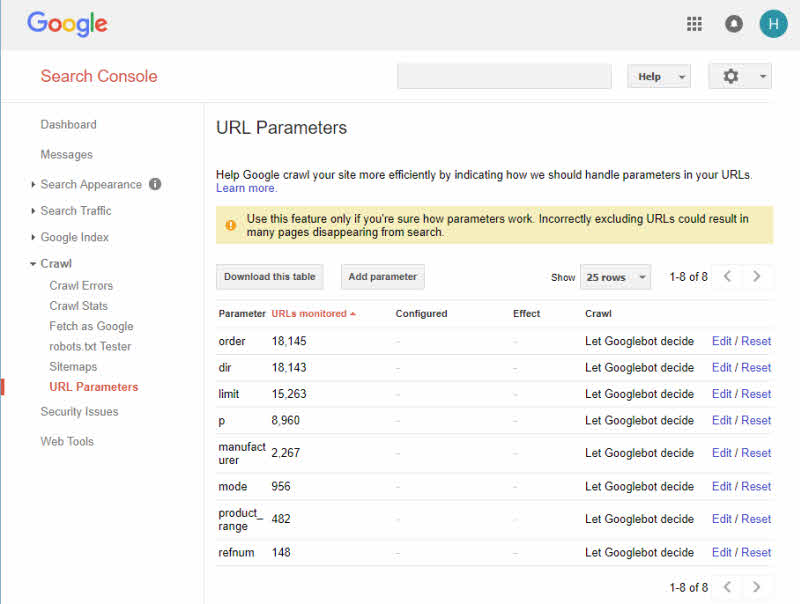Go to next page with the right arrow
This screenshot has height=604, width=800.
pos(757,276)
